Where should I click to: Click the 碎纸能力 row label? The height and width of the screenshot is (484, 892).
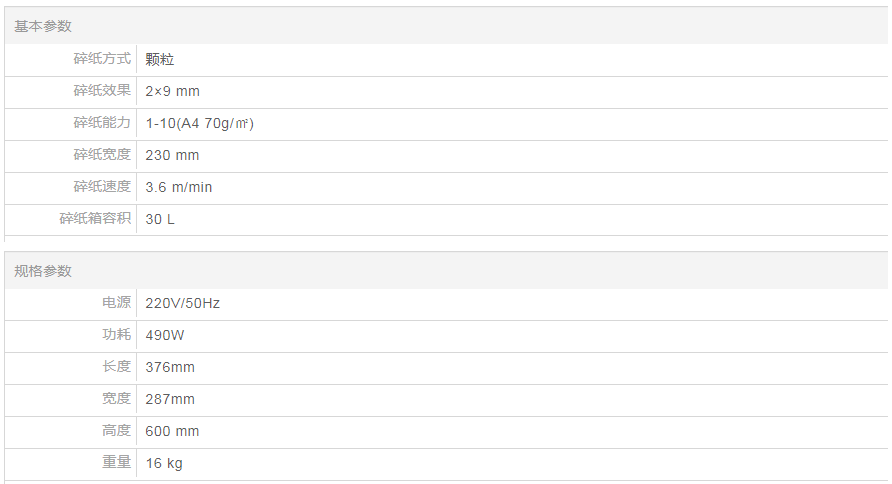102,123
